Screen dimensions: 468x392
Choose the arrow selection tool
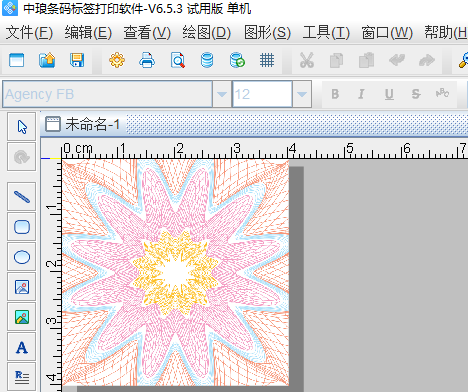pyautogui.click(x=22, y=127)
